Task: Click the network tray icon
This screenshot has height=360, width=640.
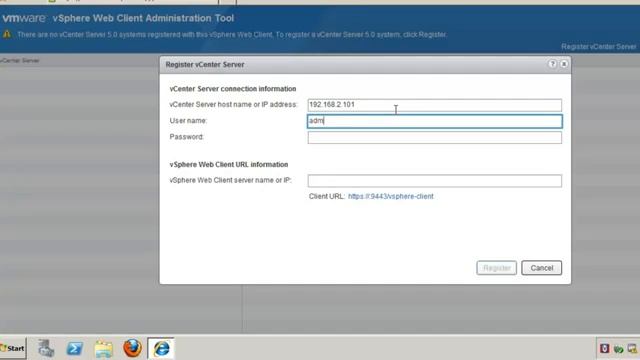Action: pyautogui.click(x=632, y=349)
